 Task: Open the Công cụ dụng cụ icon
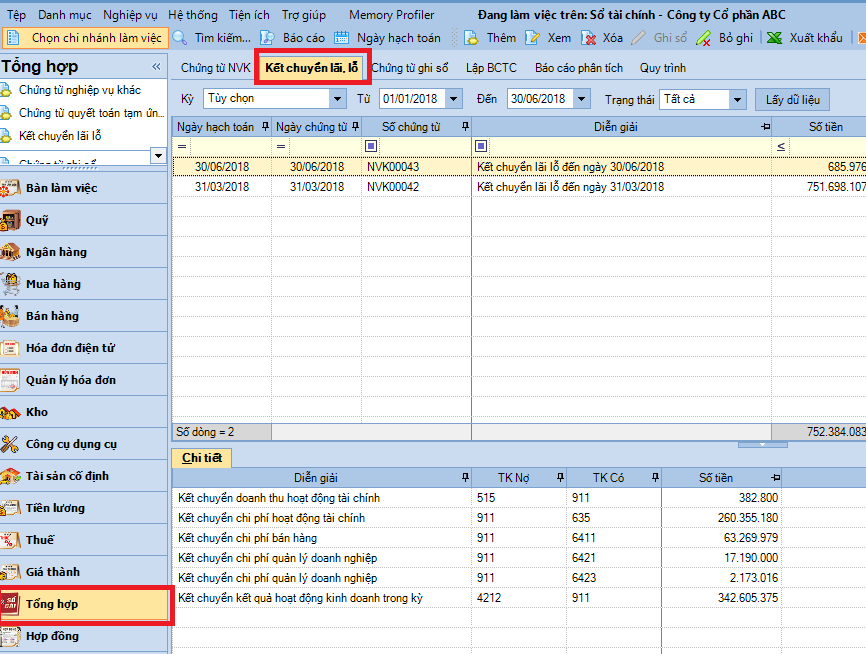coord(10,445)
